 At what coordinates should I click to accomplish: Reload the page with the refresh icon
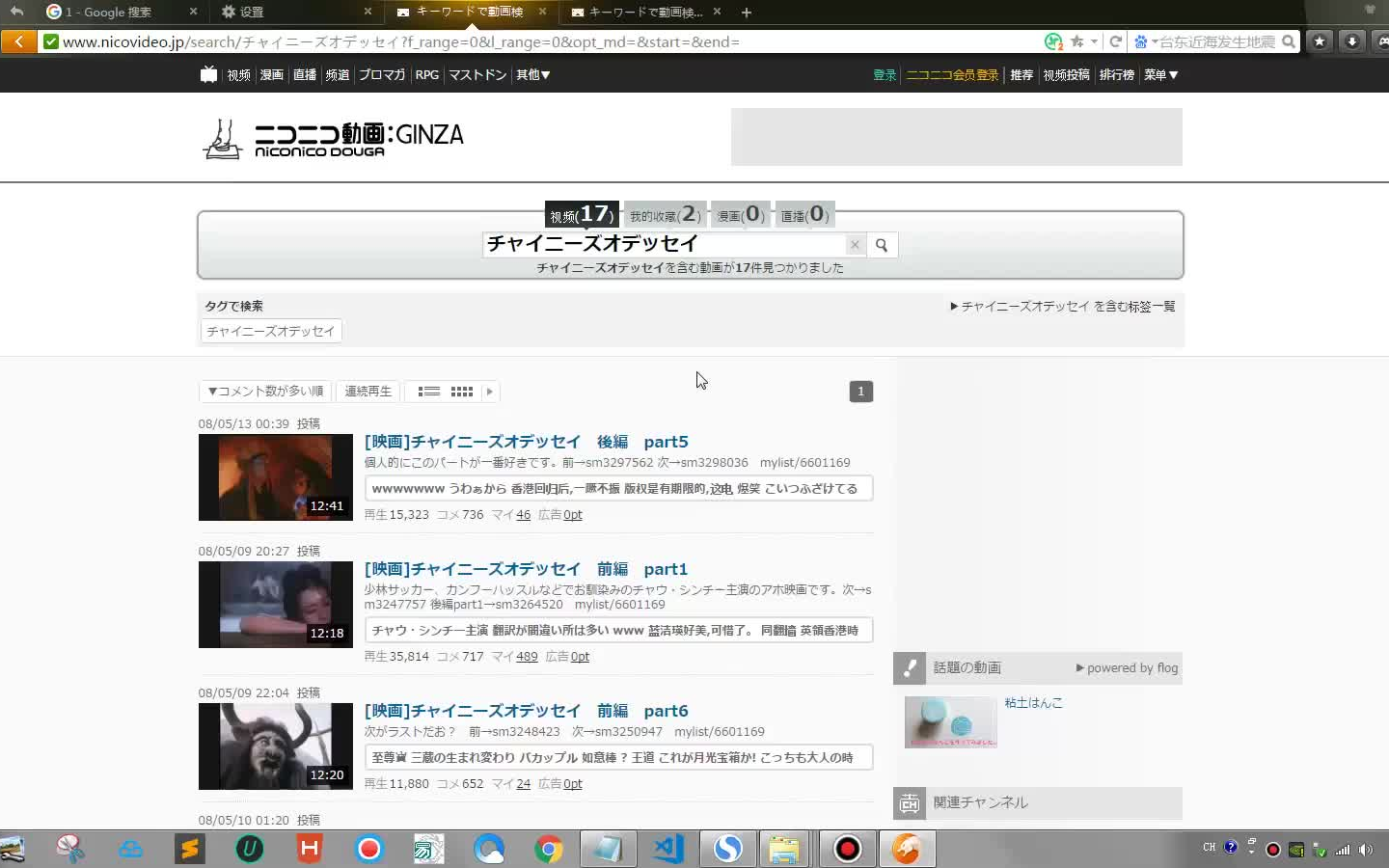coord(1116,41)
